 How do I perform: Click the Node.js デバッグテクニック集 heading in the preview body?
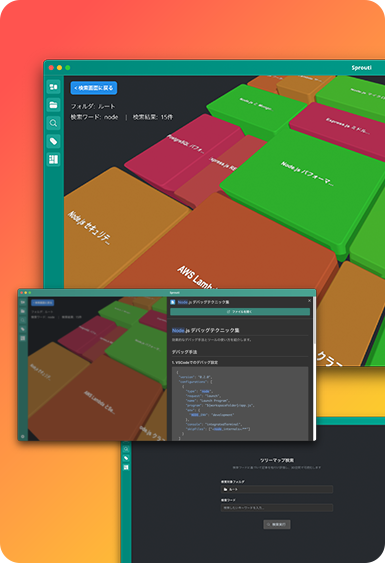(x=205, y=330)
